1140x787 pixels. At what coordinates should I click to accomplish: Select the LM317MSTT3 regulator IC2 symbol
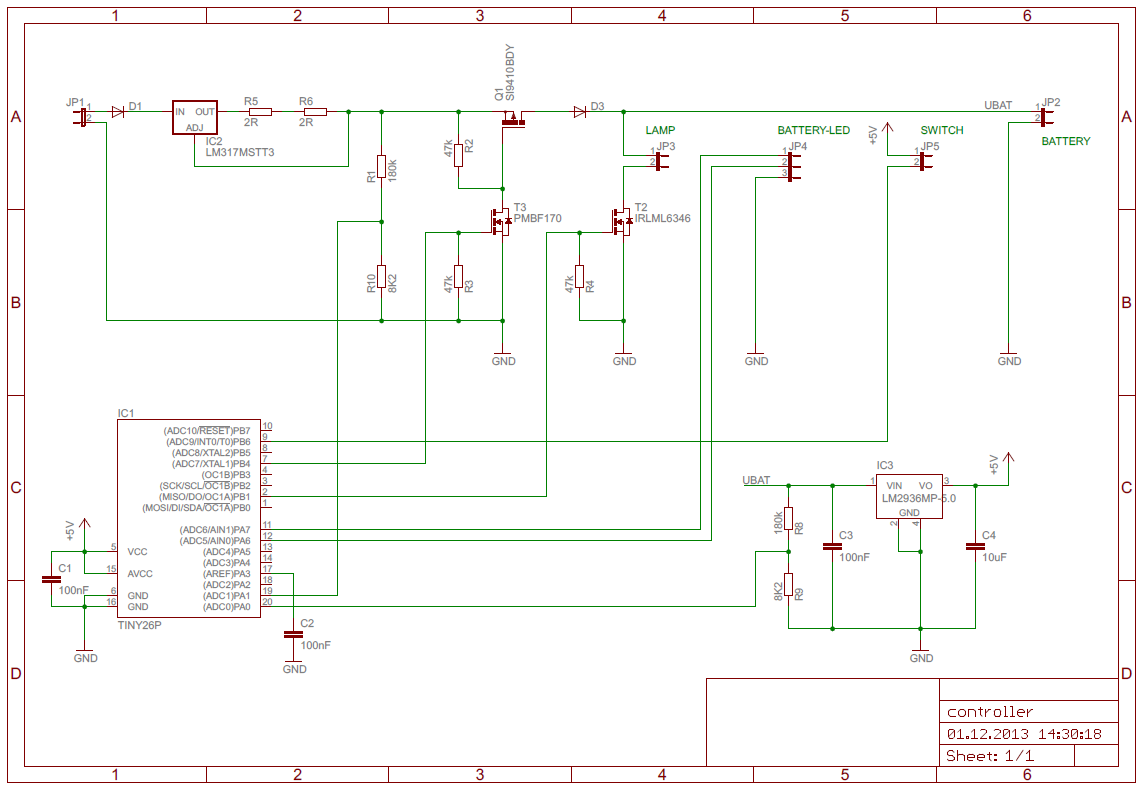[x=195, y=118]
